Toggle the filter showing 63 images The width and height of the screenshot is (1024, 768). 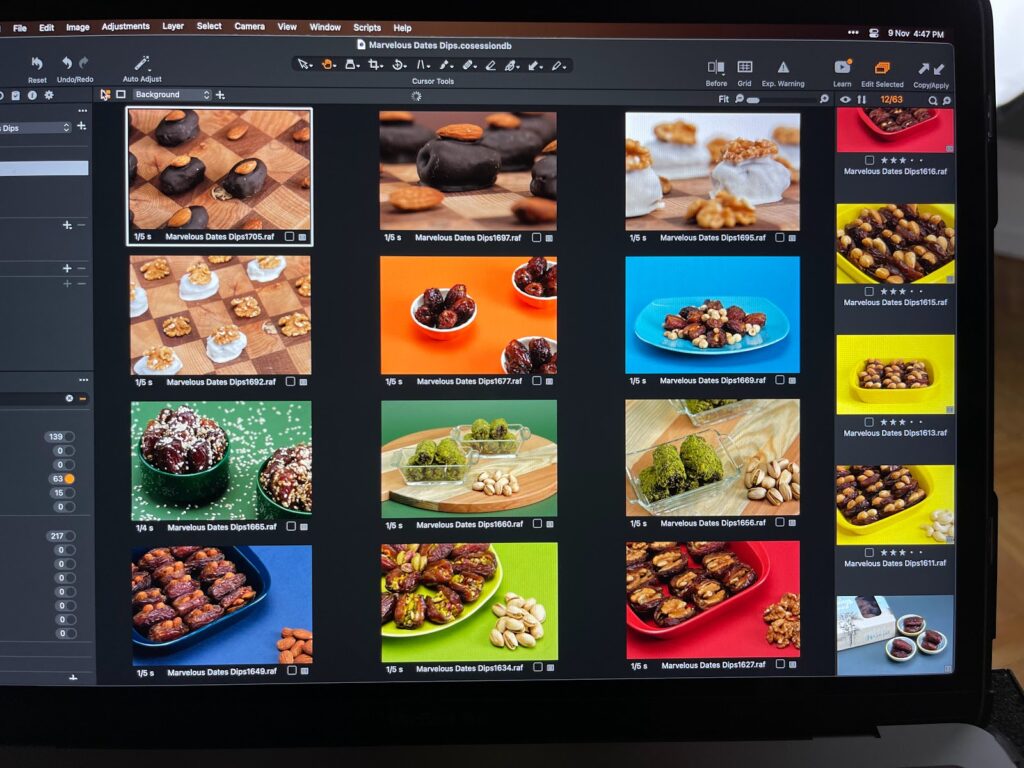[x=61, y=479]
